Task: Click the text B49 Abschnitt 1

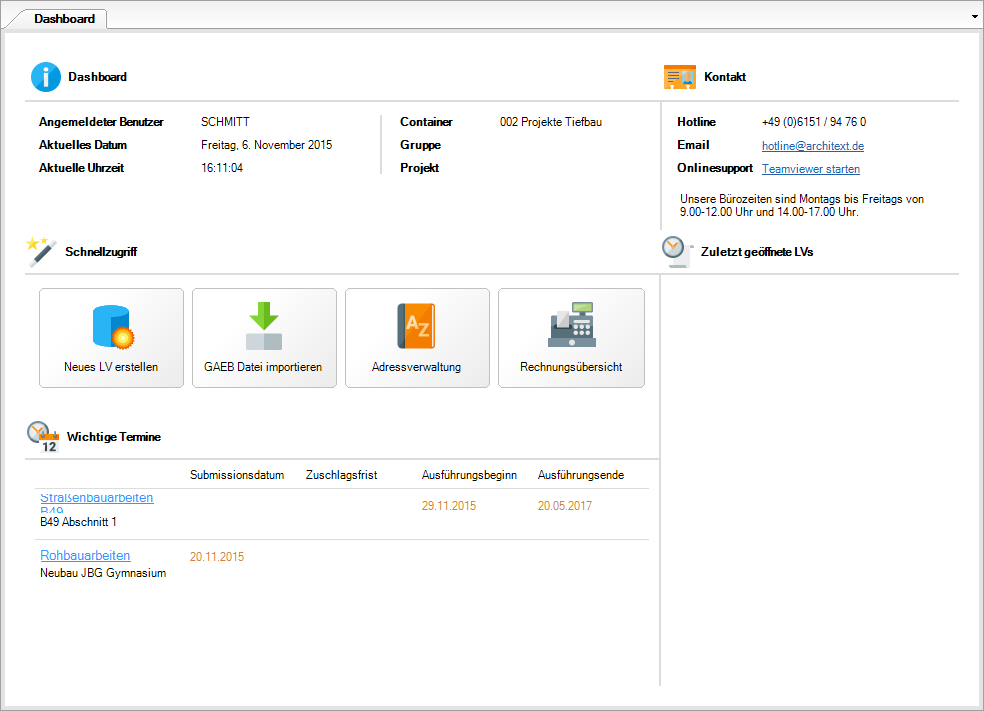Action: [x=78, y=522]
